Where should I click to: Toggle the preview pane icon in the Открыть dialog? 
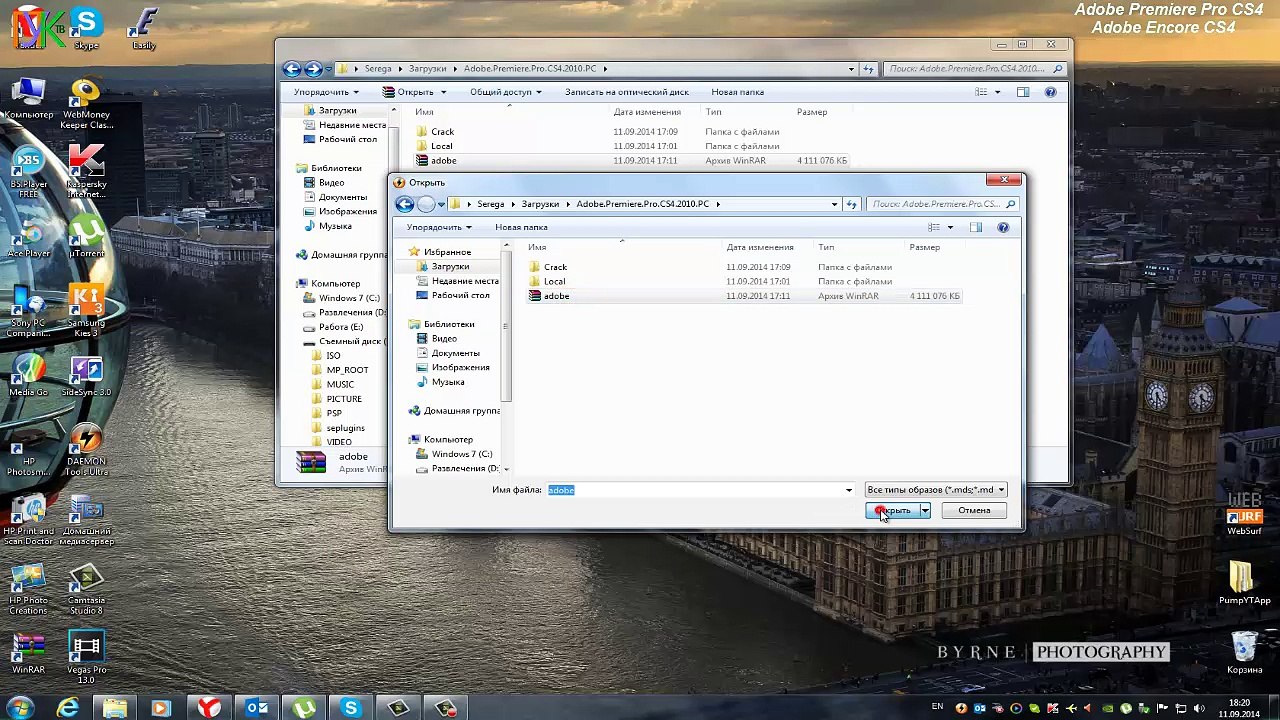pos(976,227)
